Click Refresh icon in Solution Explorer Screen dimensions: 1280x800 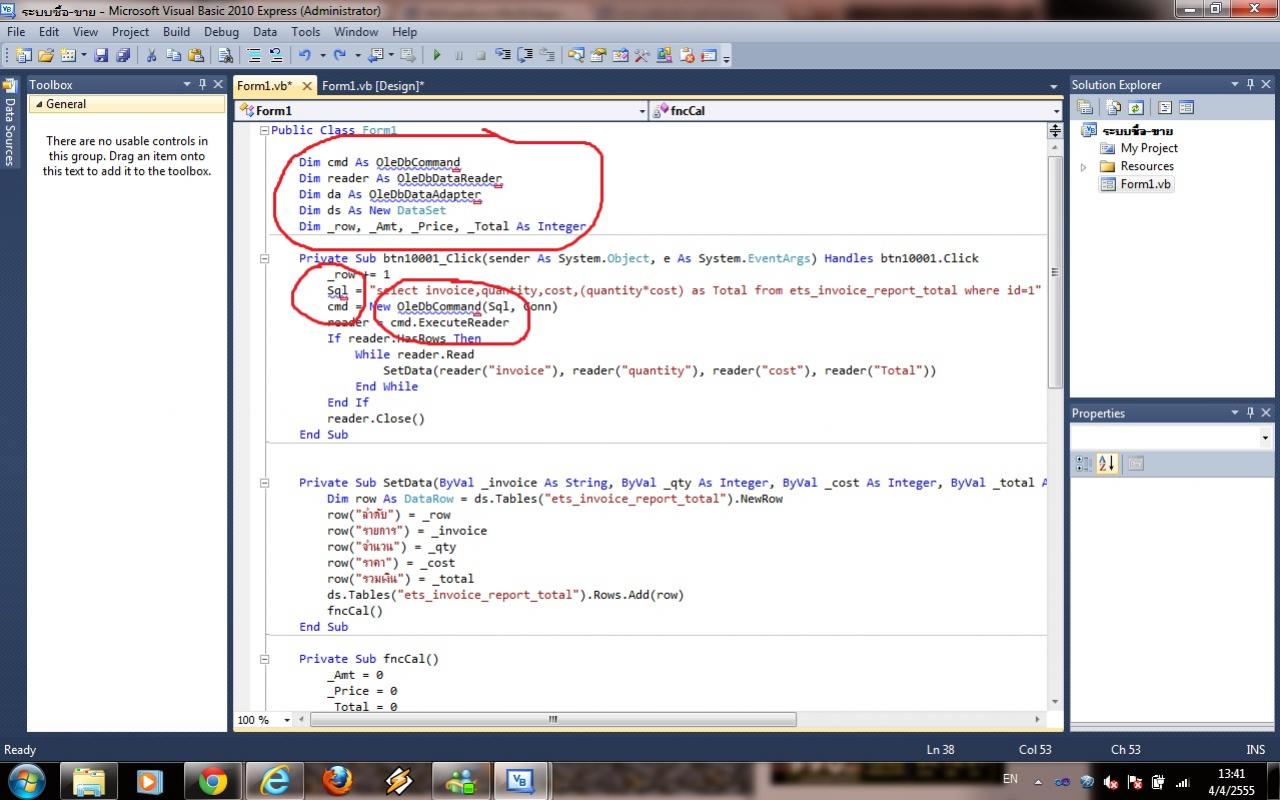coord(1136,108)
